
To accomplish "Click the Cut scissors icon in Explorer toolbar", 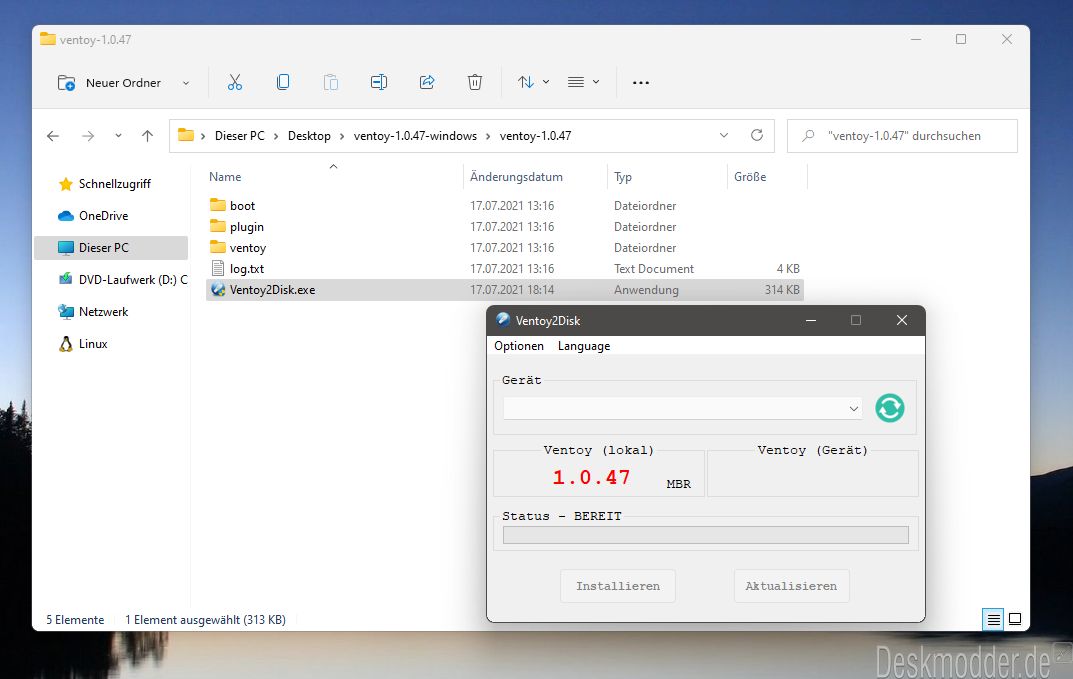I will (235, 83).
